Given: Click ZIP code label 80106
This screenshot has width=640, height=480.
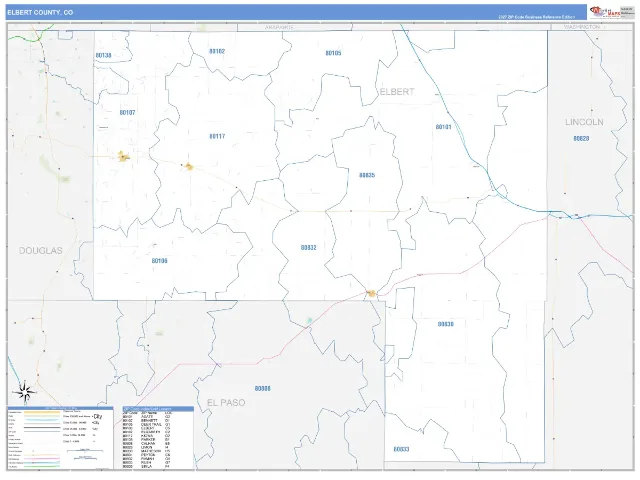Looking at the screenshot, I should [159, 261].
